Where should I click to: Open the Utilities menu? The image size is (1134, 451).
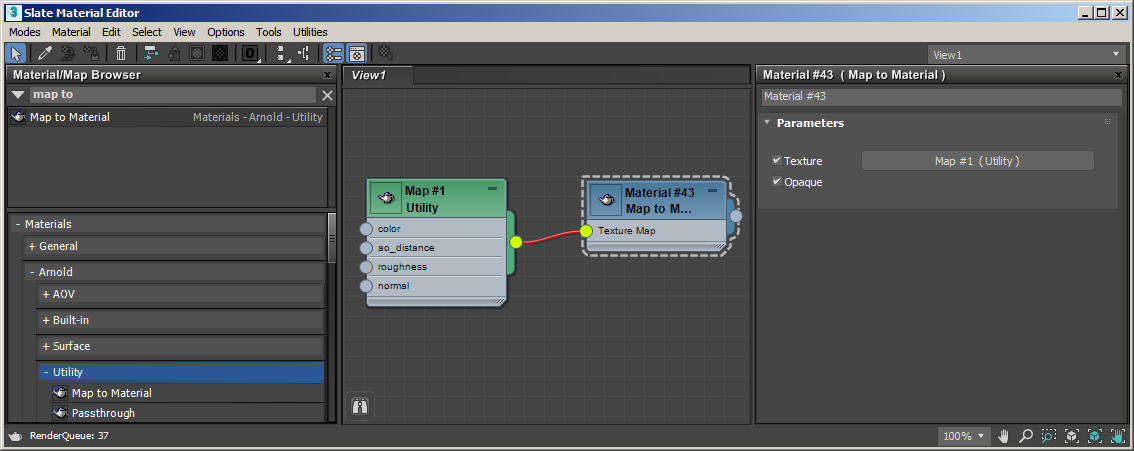coord(310,32)
